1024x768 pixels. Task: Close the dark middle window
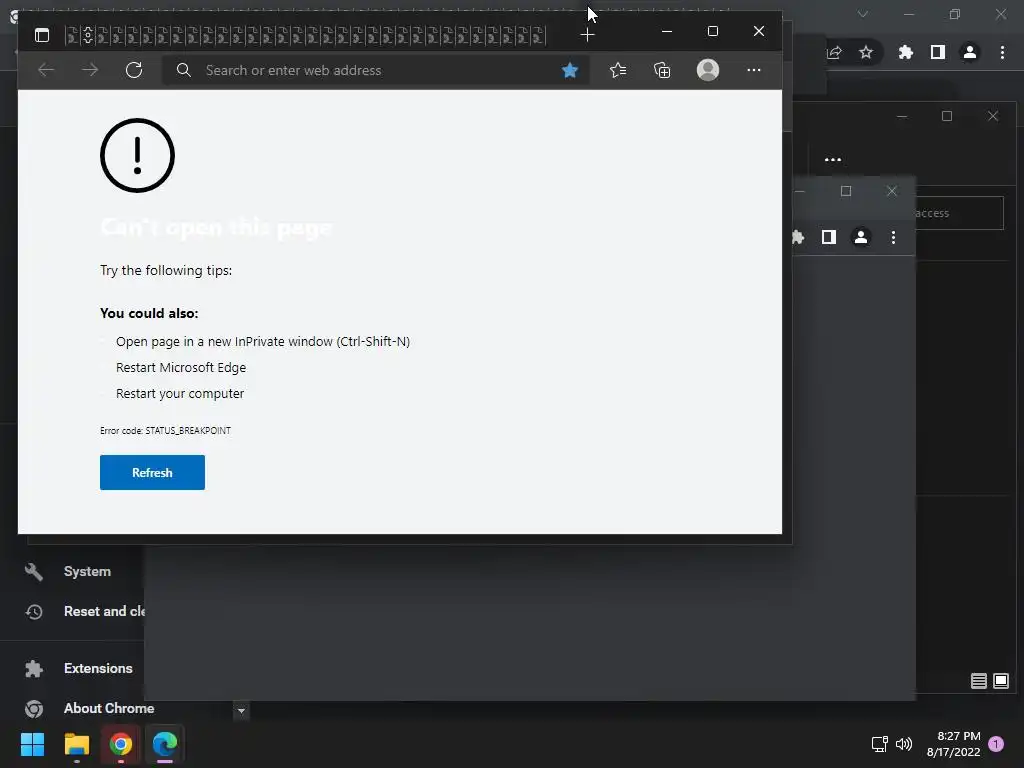coord(993,116)
